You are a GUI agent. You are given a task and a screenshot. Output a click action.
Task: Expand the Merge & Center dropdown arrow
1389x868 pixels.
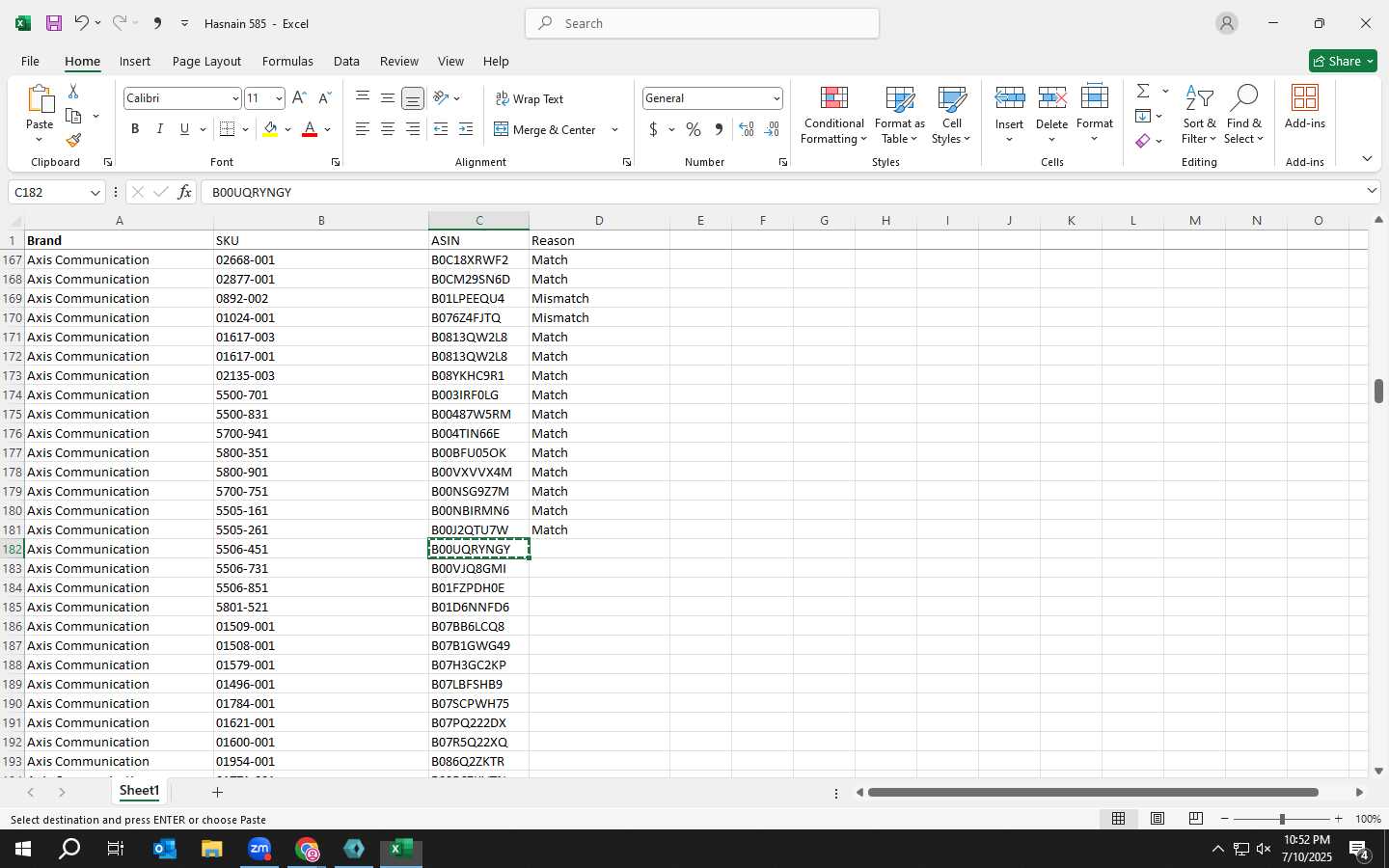(x=614, y=129)
